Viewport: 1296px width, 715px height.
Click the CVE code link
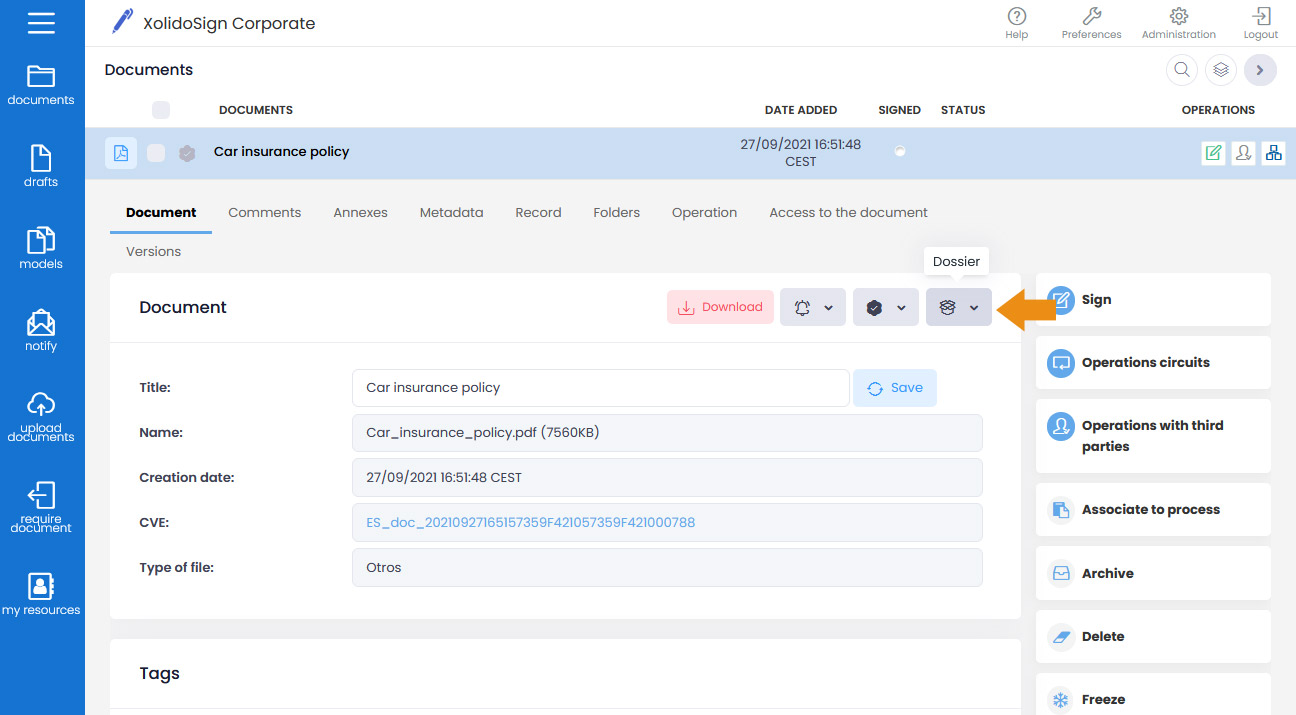click(x=530, y=522)
